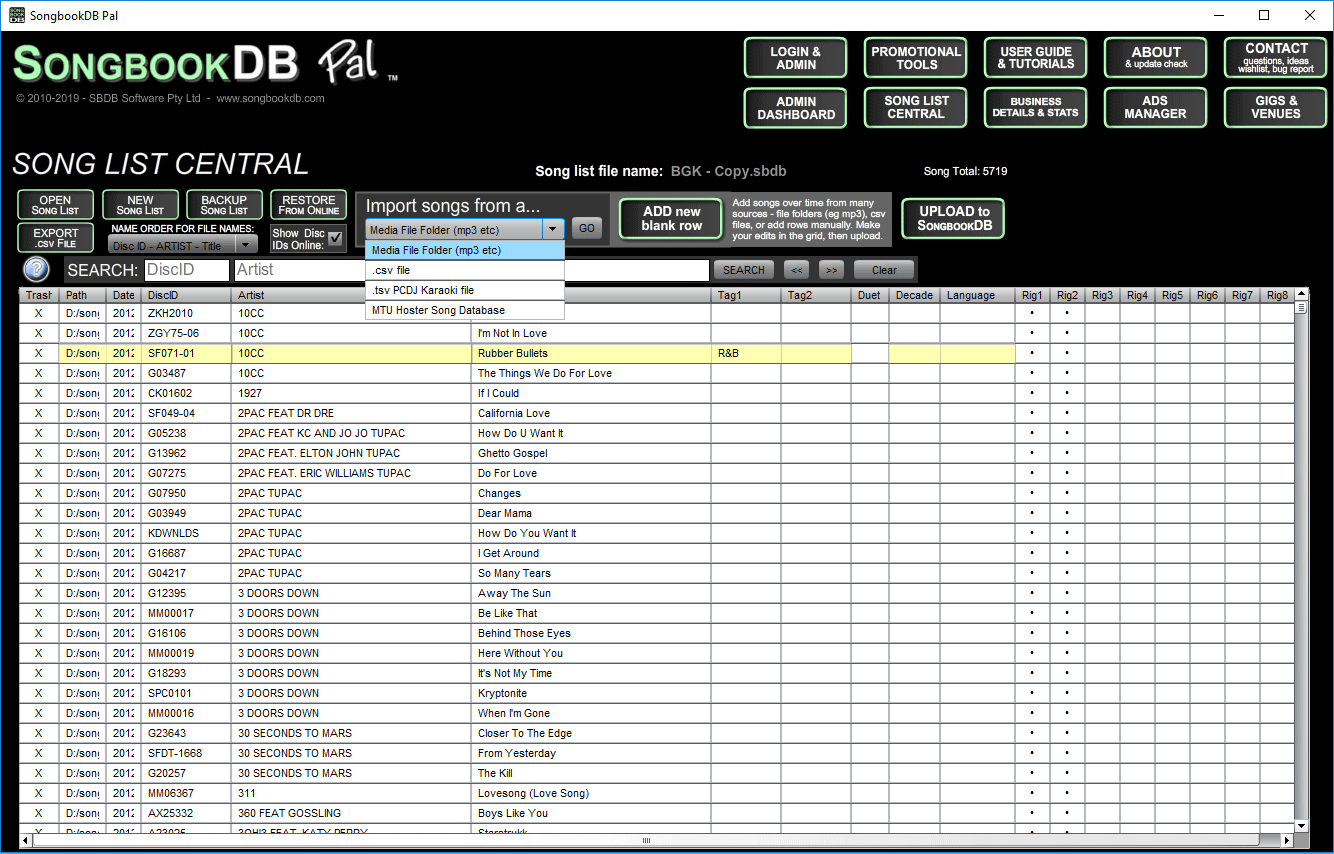Image resolution: width=1334 pixels, height=854 pixels.
Task: Click the Rig1 dot for If I Could
Action: pos(1032,393)
